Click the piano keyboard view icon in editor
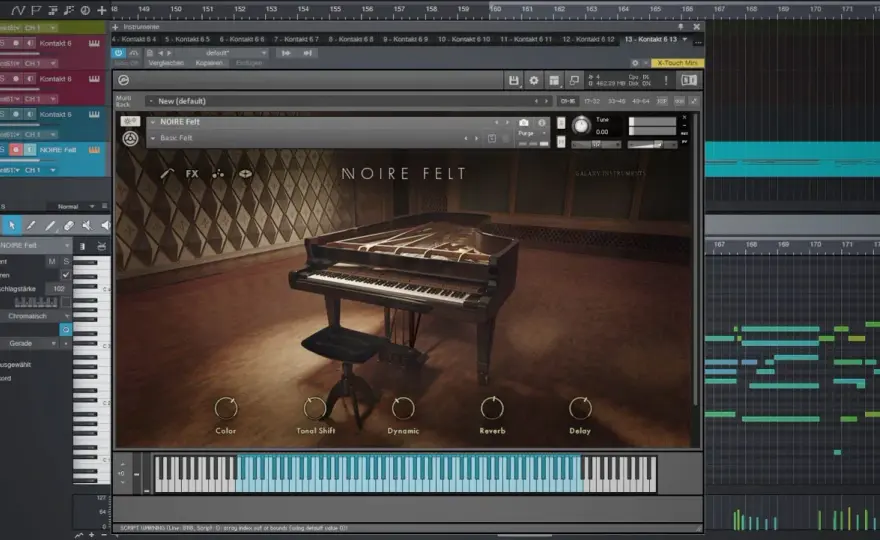 click(x=82, y=246)
